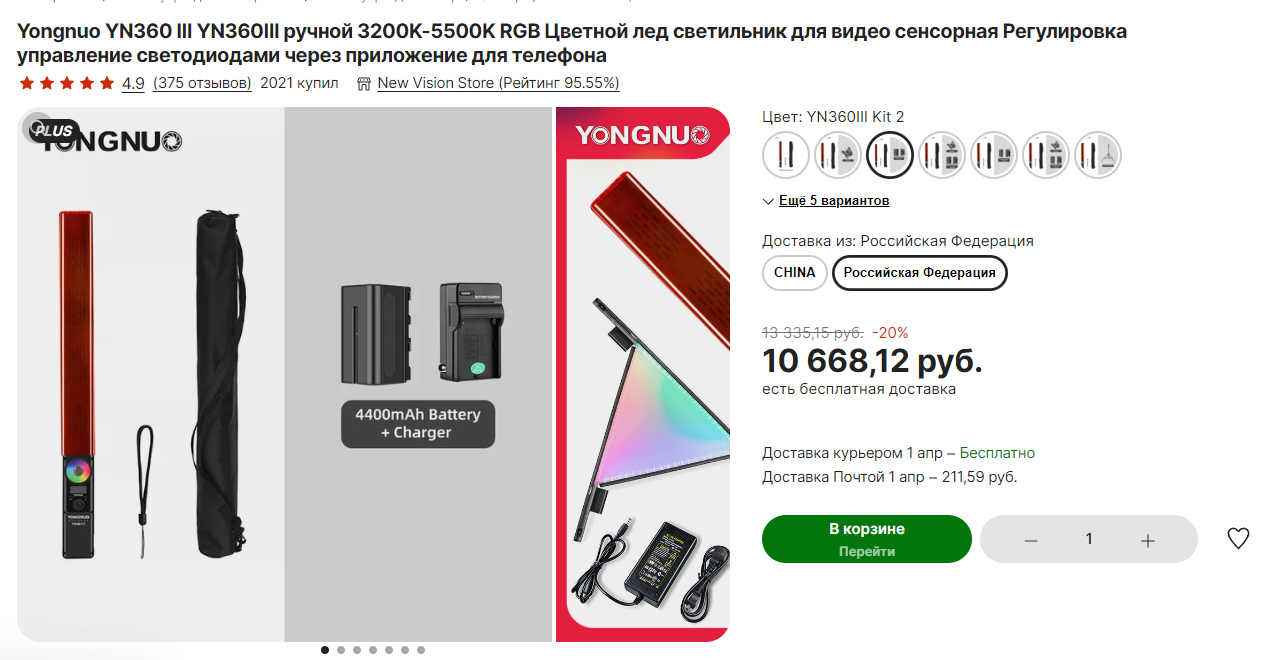Jump to the third image carousel dot
Image resolution: width=1283 pixels, height=660 pixels.
[x=357, y=650]
